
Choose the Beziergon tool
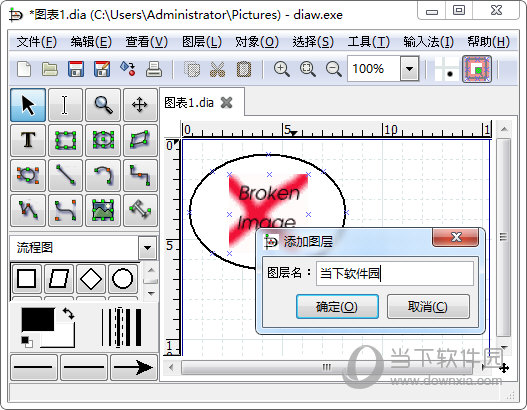coord(28,175)
